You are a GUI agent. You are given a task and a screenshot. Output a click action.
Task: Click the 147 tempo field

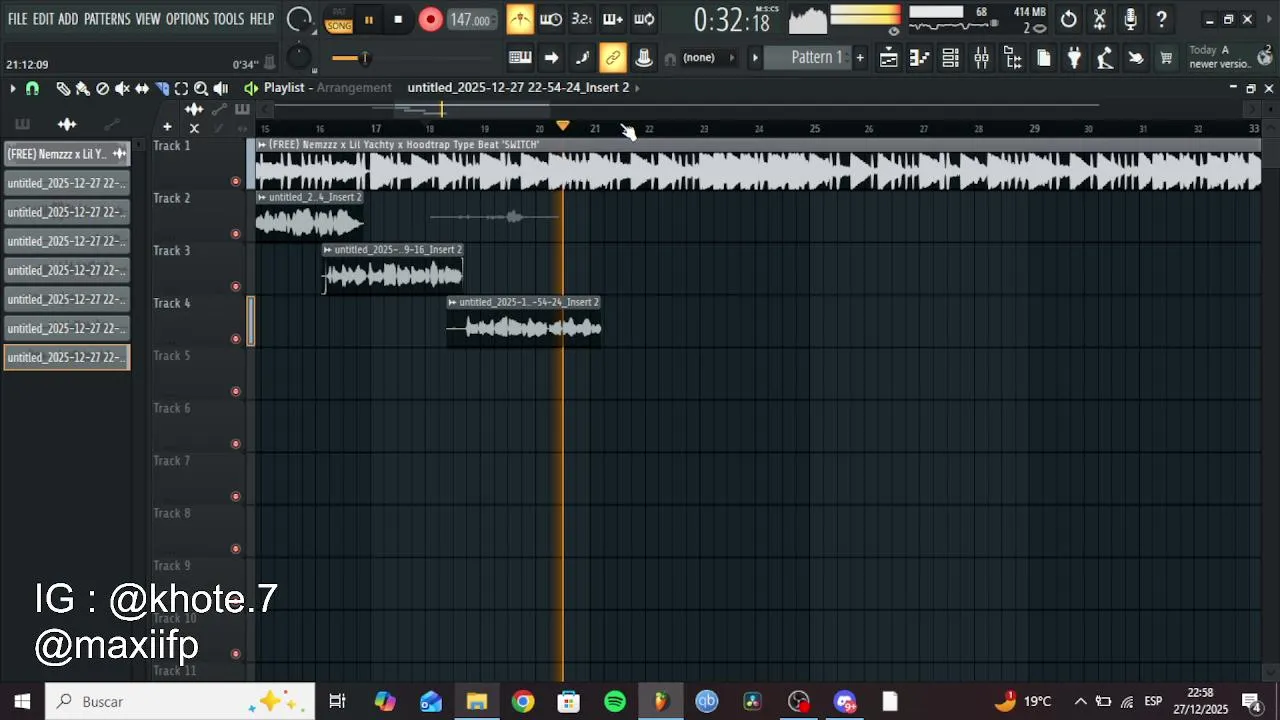click(470, 20)
